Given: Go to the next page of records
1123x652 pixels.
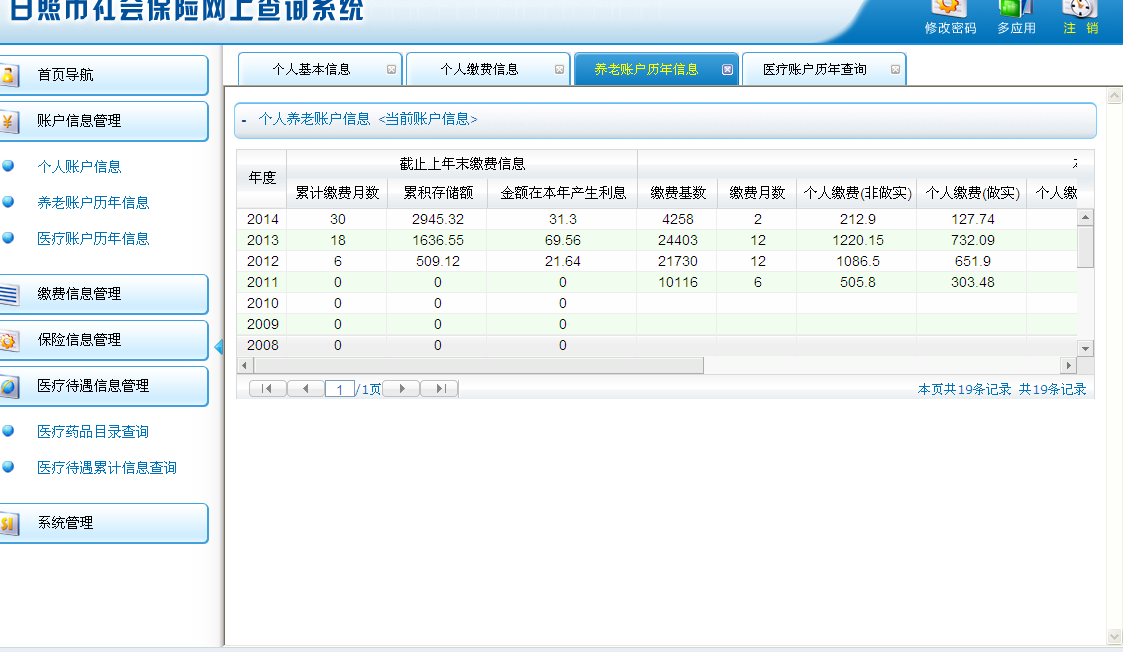Looking at the screenshot, I should [401, 389].
